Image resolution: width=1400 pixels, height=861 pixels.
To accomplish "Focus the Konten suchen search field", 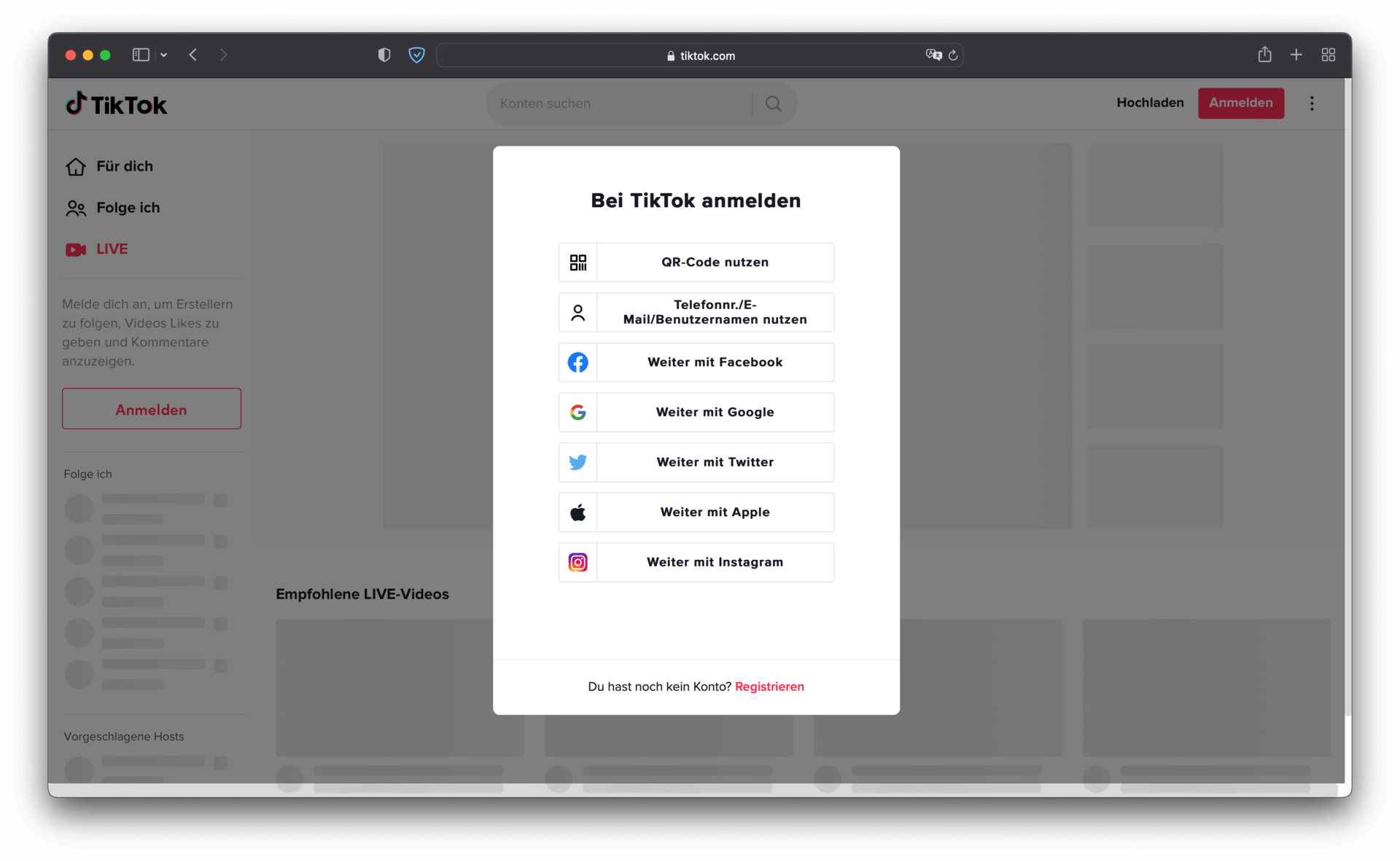I will [620, 104].
